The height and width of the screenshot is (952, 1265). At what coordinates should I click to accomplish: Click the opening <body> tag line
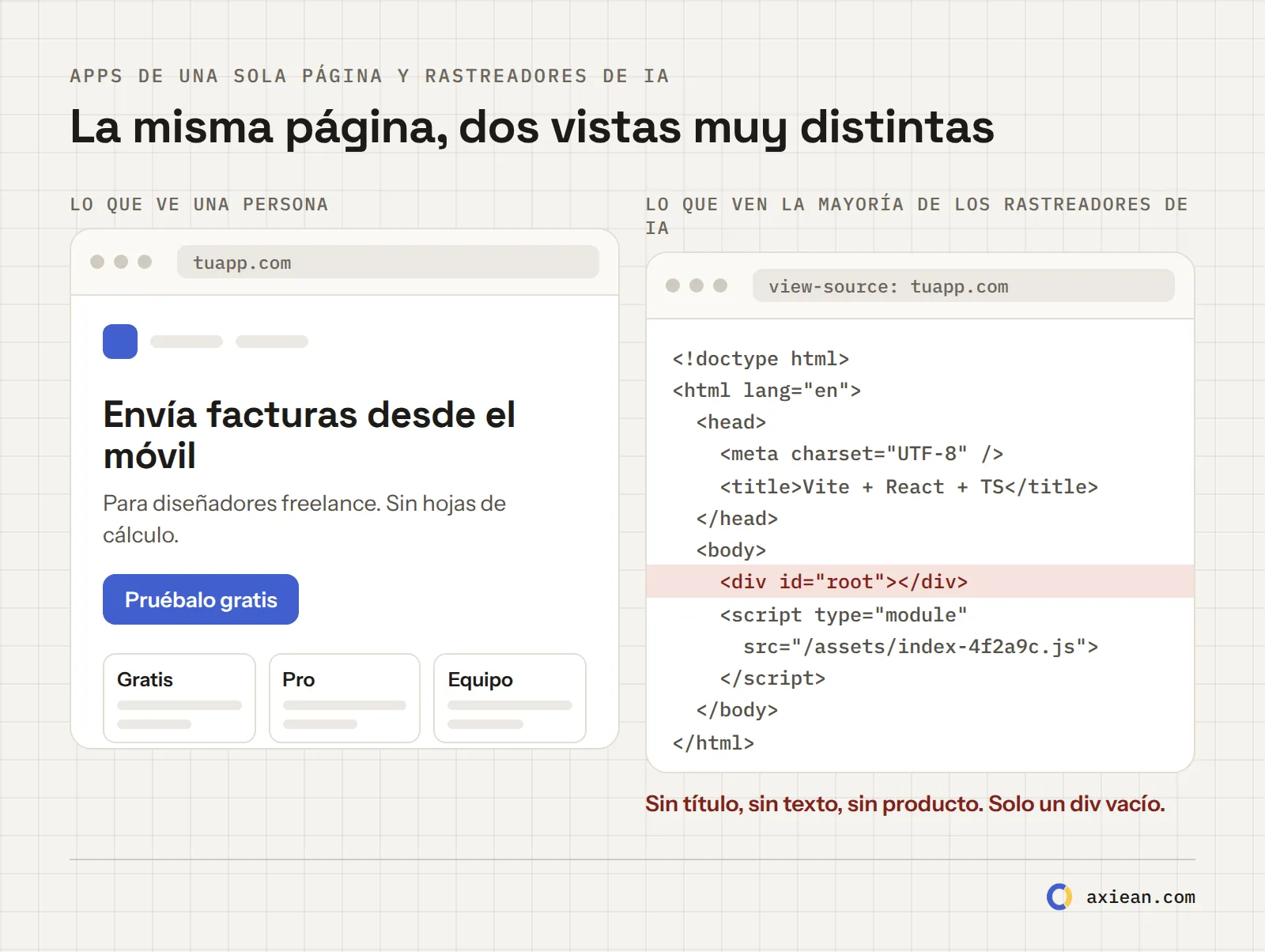pyautogui.click(x=731, y=550)
